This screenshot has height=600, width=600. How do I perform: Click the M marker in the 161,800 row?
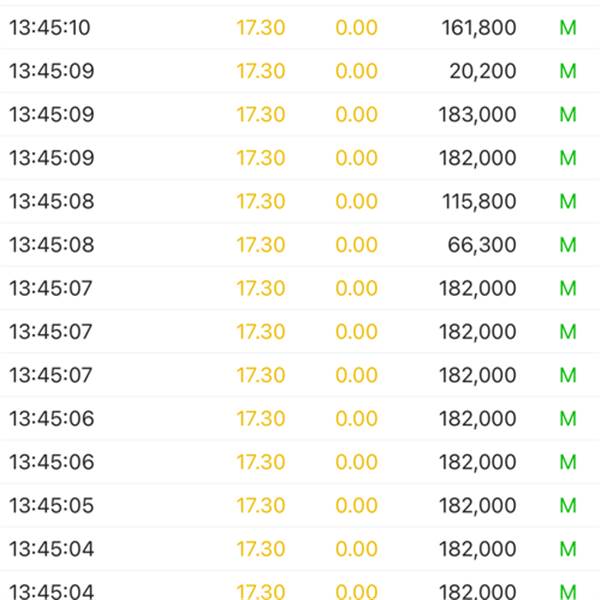(x=568, y=28)
